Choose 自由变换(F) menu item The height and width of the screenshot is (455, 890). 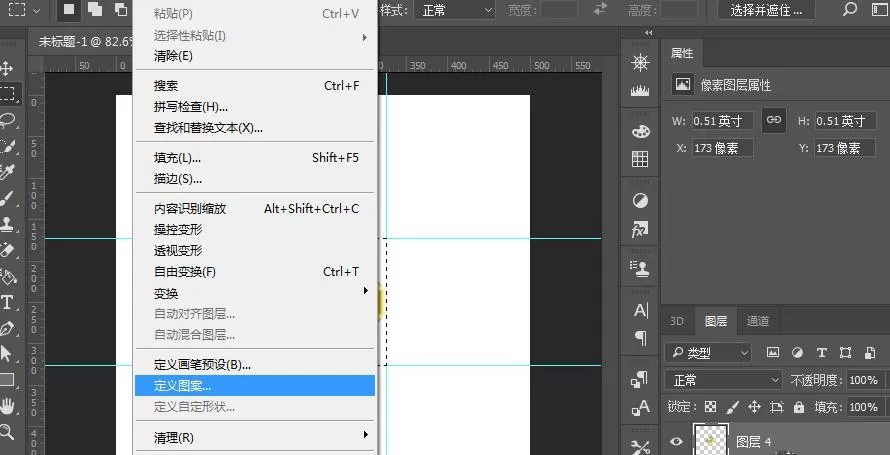click(254, 272)
